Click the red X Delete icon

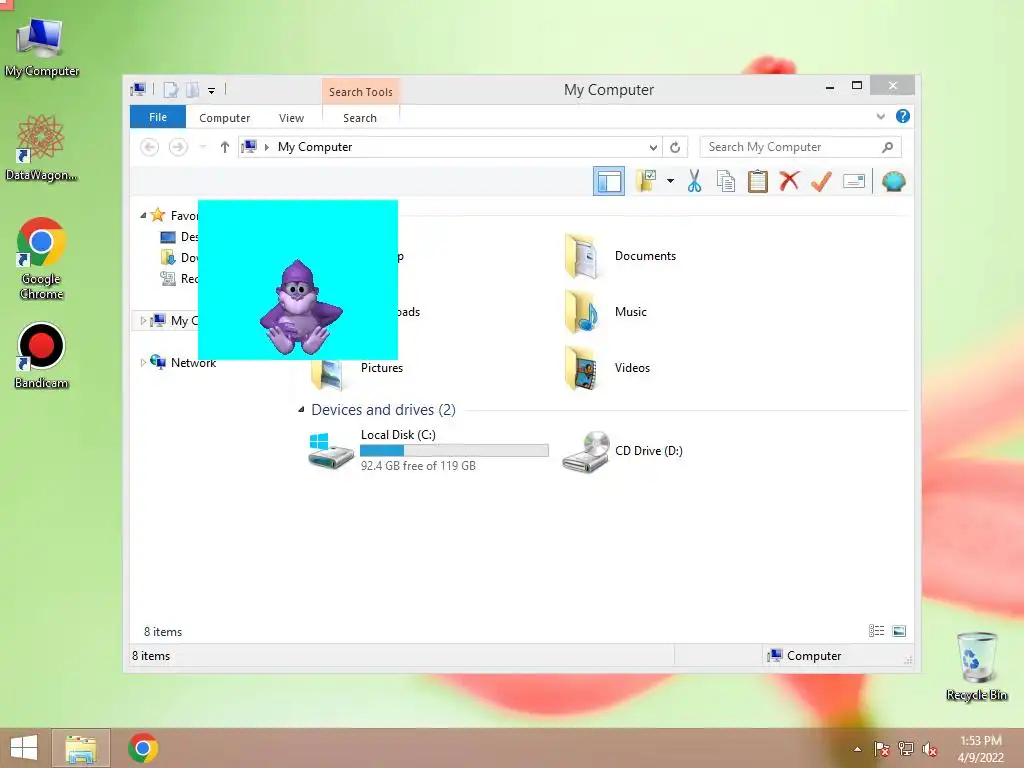789,181
